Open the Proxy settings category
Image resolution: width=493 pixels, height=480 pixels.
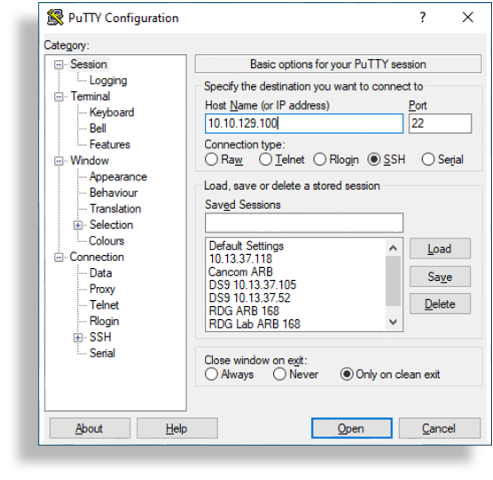point(102,289)
